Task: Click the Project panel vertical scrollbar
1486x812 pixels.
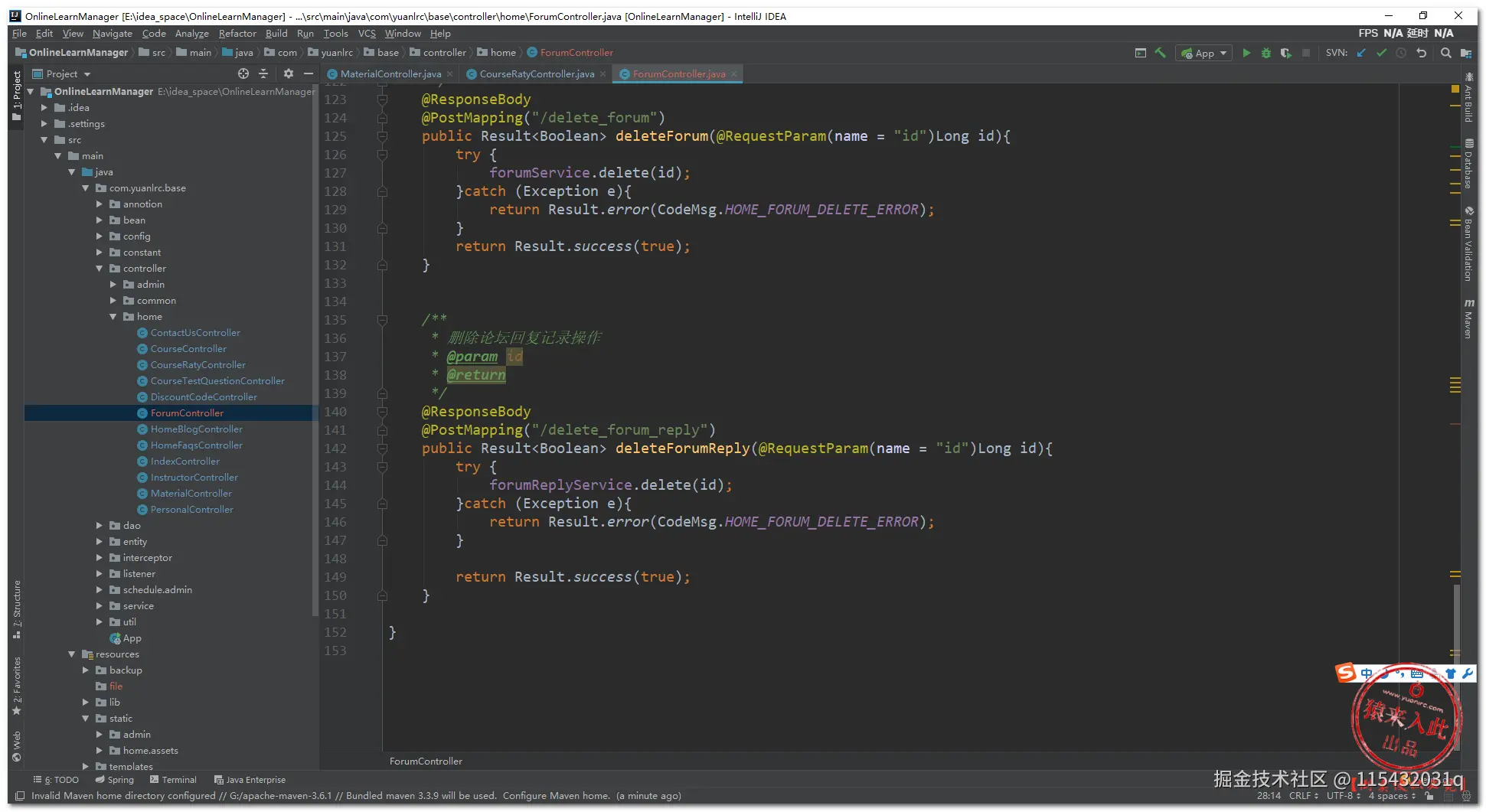Action: [x=315, y=350]
